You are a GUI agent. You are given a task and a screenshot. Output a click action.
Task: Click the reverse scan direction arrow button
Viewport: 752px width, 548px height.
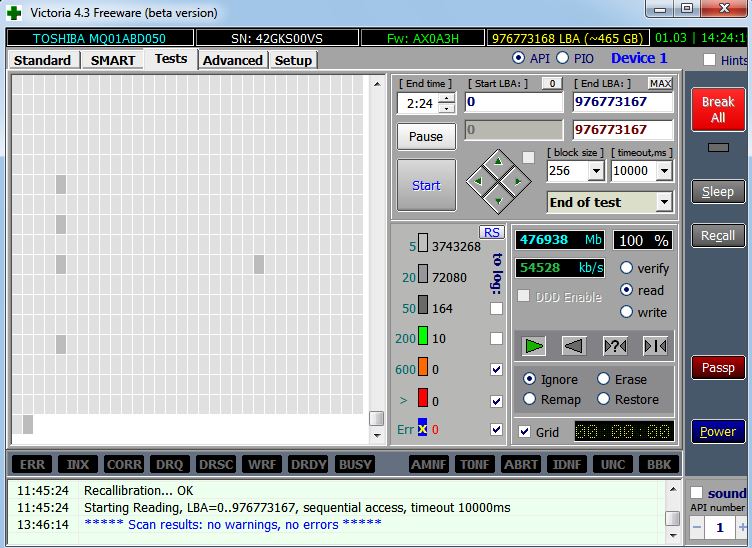[574, 346]
